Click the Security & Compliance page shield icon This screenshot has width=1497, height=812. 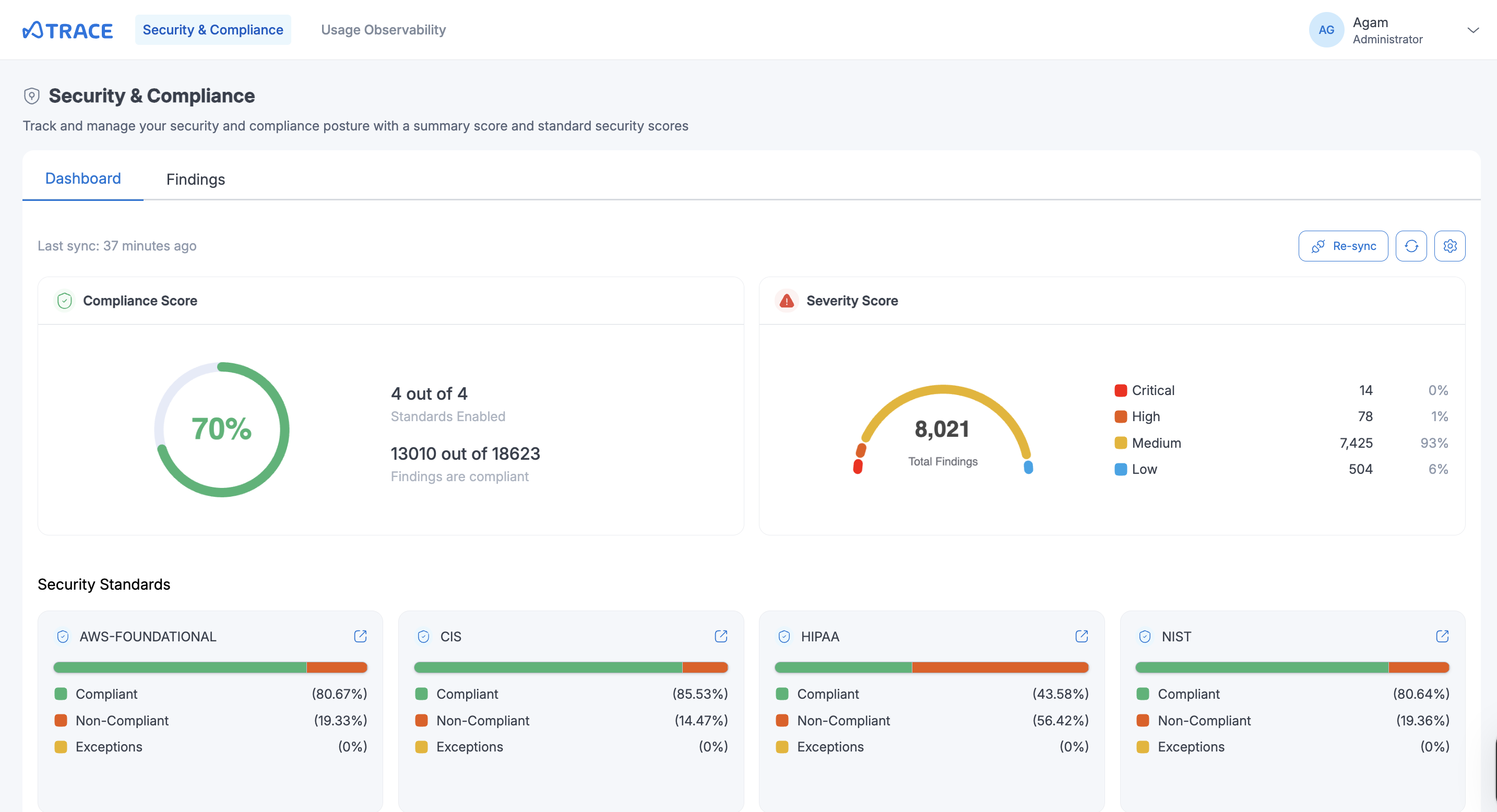click(x=31, y=95)
